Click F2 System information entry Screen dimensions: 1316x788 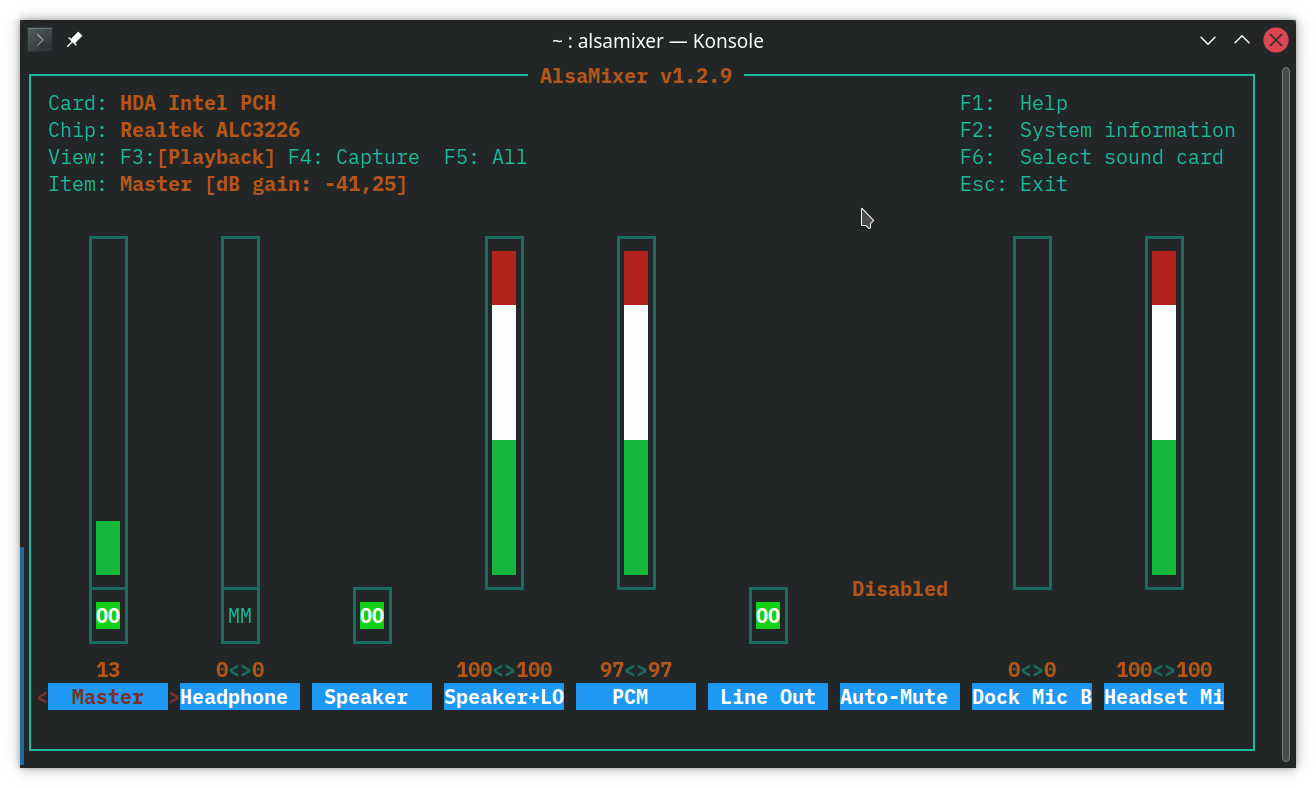[1098, 130]
